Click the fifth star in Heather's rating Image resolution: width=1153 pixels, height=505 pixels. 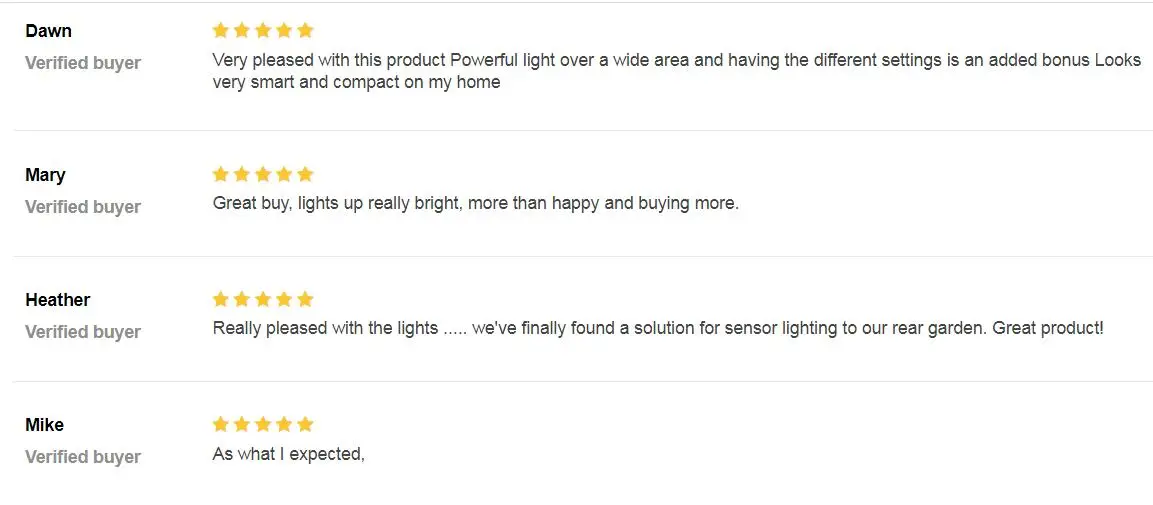[x=305, y=299]
